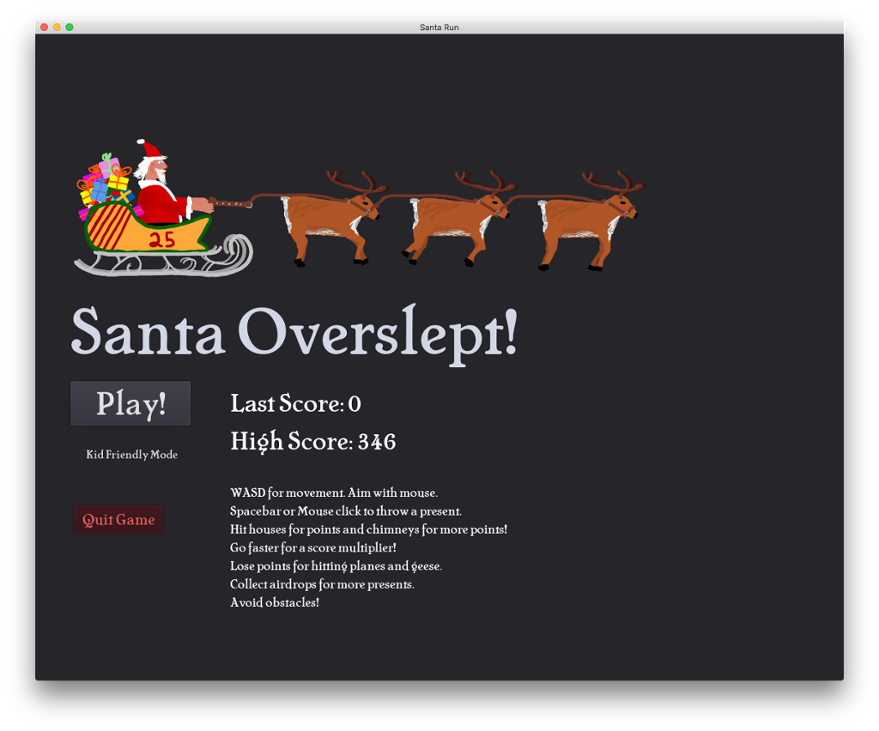The width and height of the screenshot is (879, 731).
Task: Click the Santa Overslept! title
Action: click(293, 335)
